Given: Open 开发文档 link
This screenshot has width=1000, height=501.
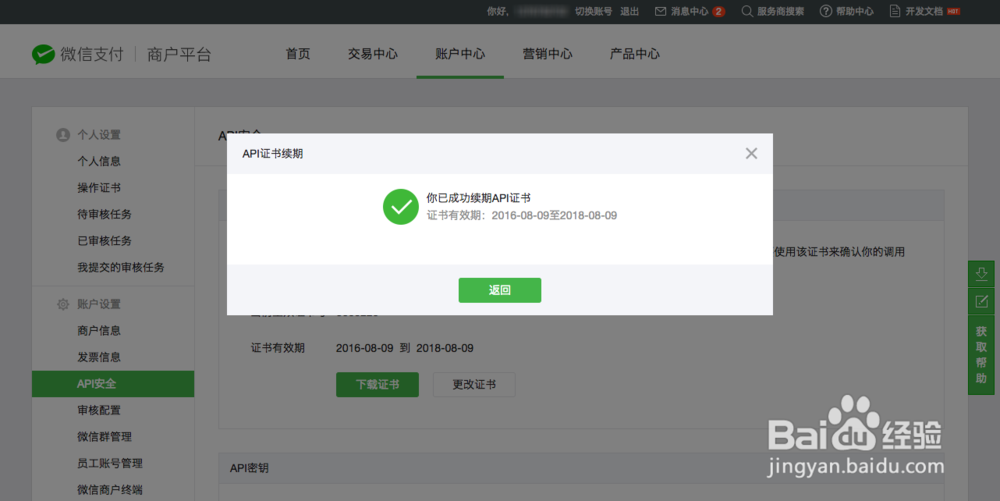Looking at the screenshot, I should (x=923, y=11).
